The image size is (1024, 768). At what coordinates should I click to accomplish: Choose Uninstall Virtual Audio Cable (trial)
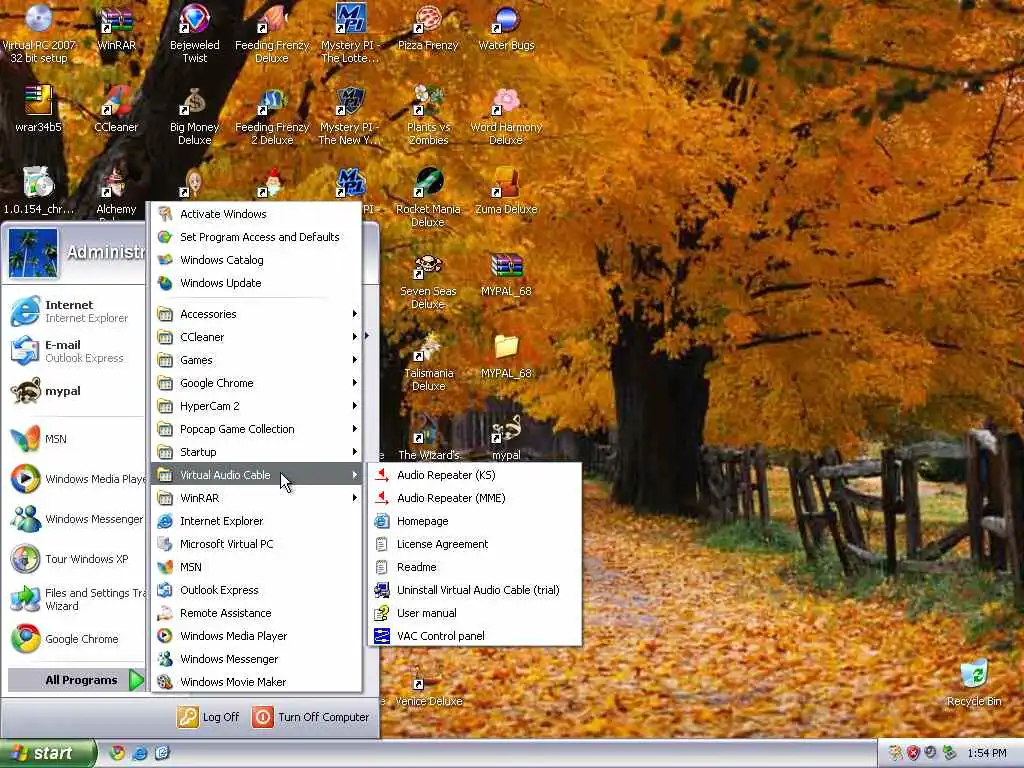pyautogui.click(x=474, y=590)
